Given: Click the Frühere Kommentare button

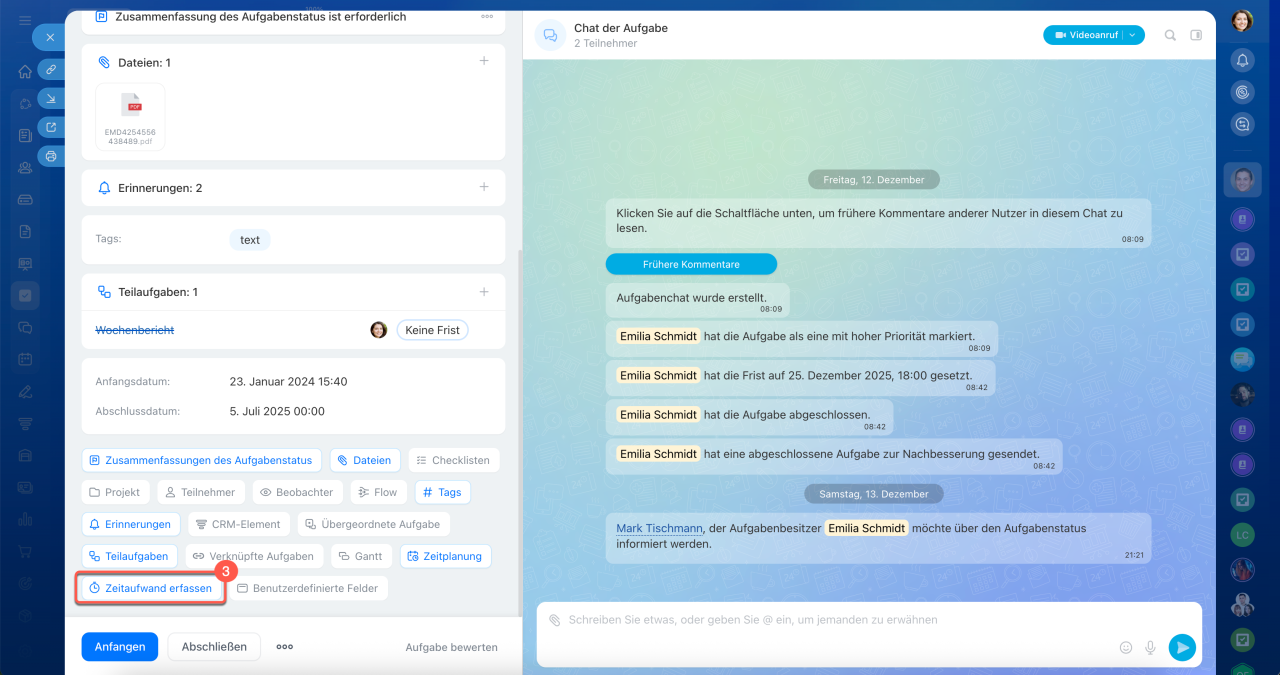Looking at the screenshot, I should click(x=691, y=264).
